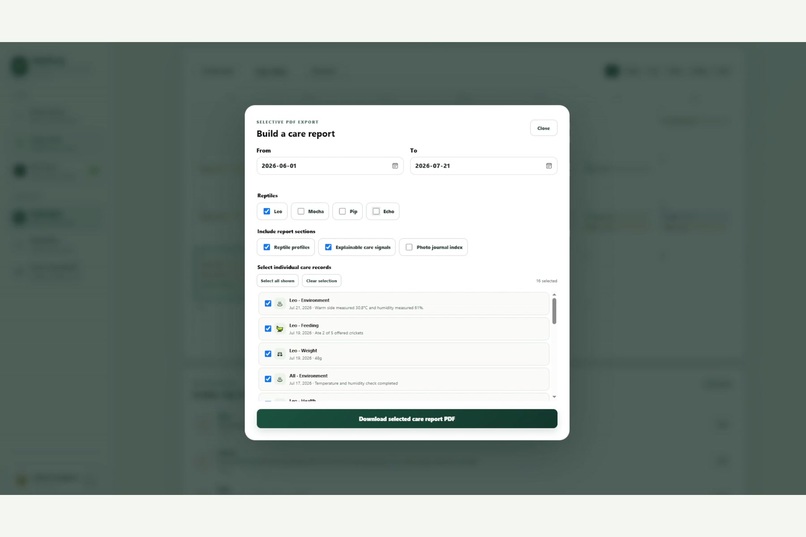This screenshot has height=537, width=806.
Task: Click the To date field 2026-07-21
Action: [484, 166]
